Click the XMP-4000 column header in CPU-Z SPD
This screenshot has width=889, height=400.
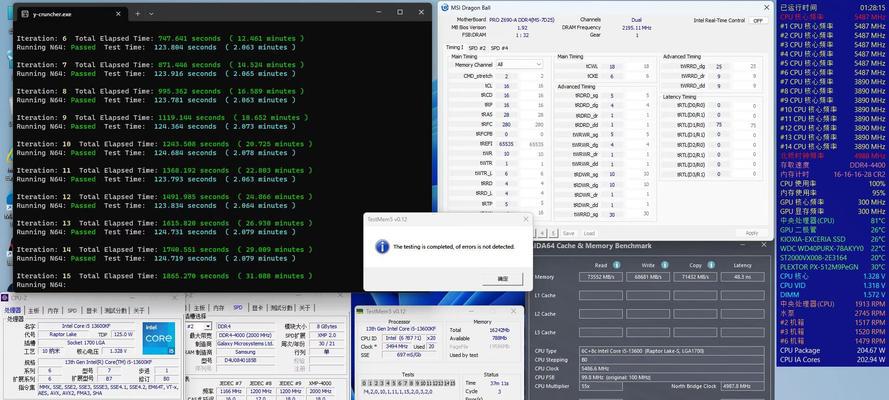[320, 383]
